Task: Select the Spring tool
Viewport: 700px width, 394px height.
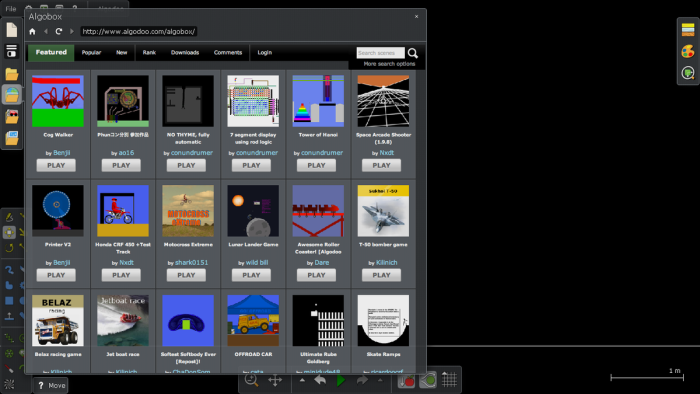Action: [9, 338]
